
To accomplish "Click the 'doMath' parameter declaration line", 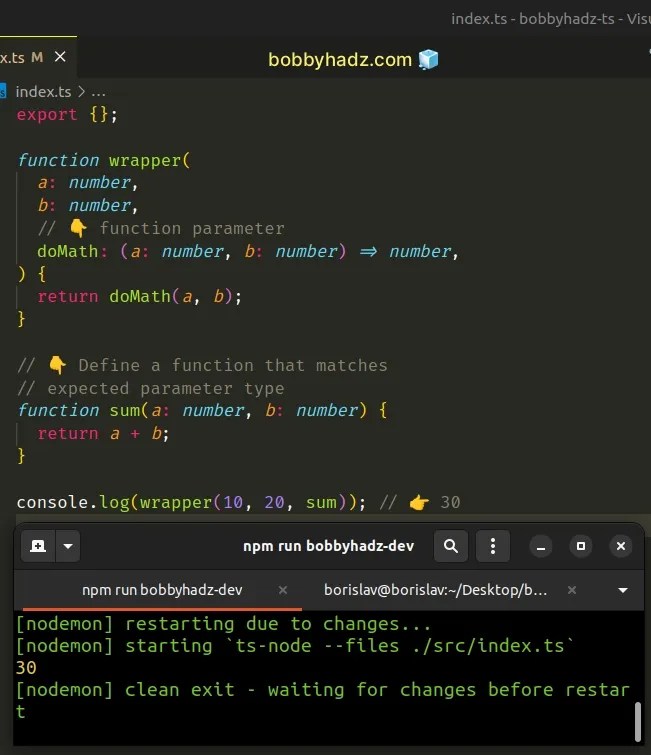I will (x=247, y=251).
